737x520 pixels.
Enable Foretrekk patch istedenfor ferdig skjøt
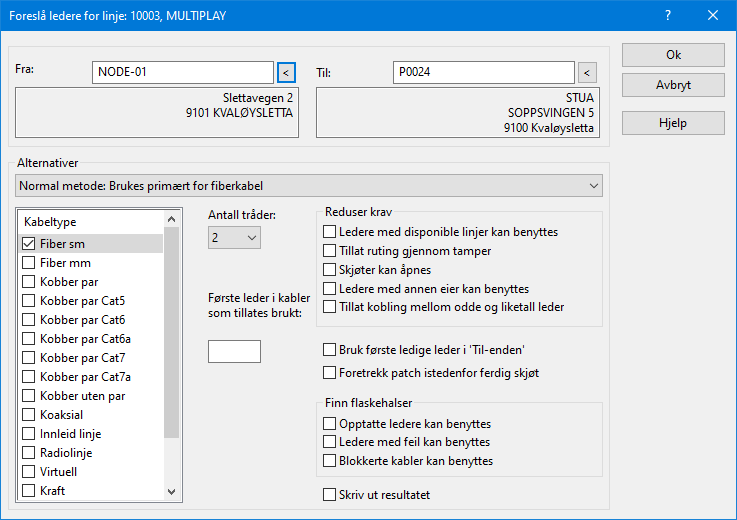coord(329,373)
